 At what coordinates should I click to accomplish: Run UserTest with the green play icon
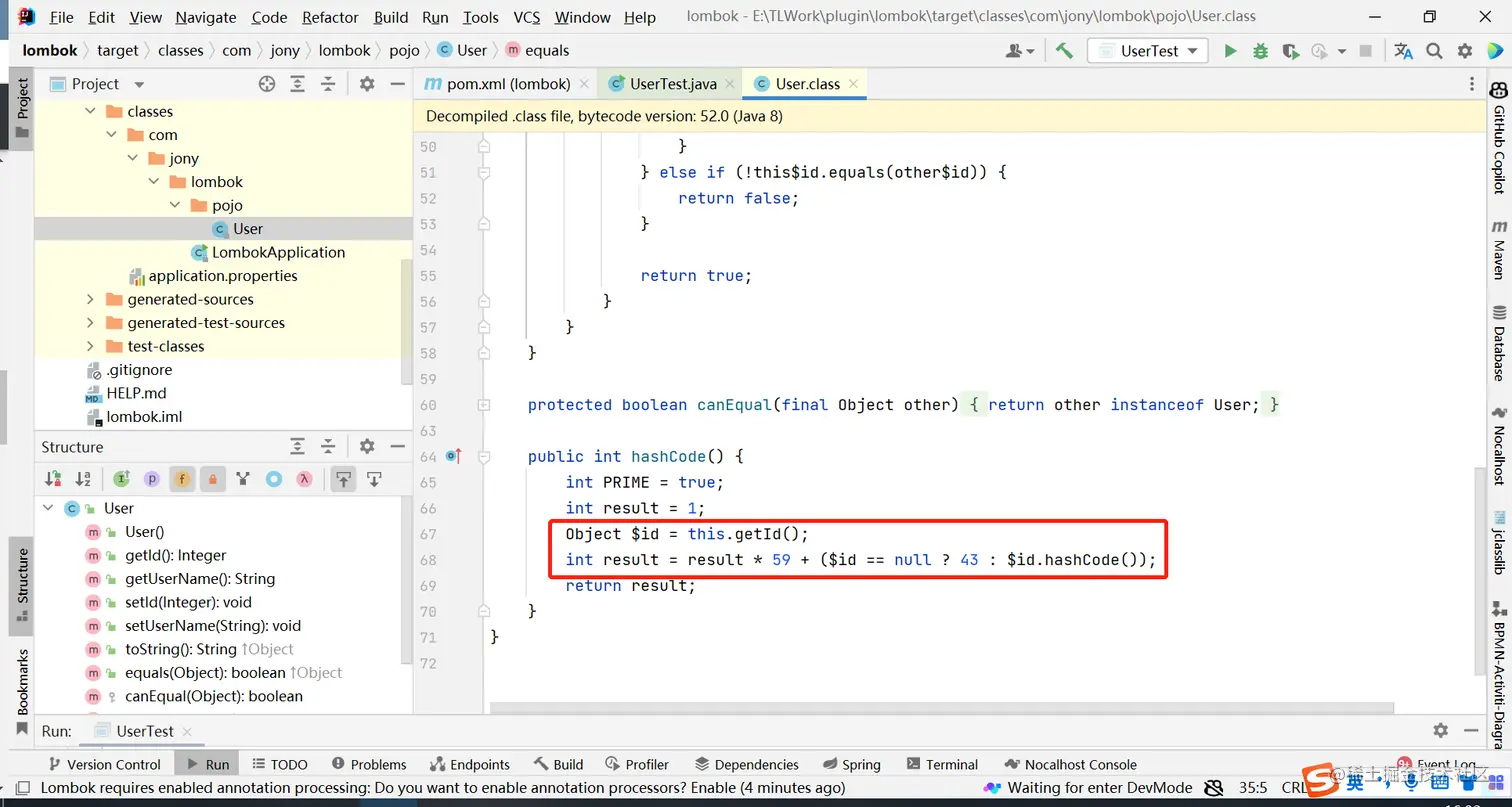tap(1230, 51)
